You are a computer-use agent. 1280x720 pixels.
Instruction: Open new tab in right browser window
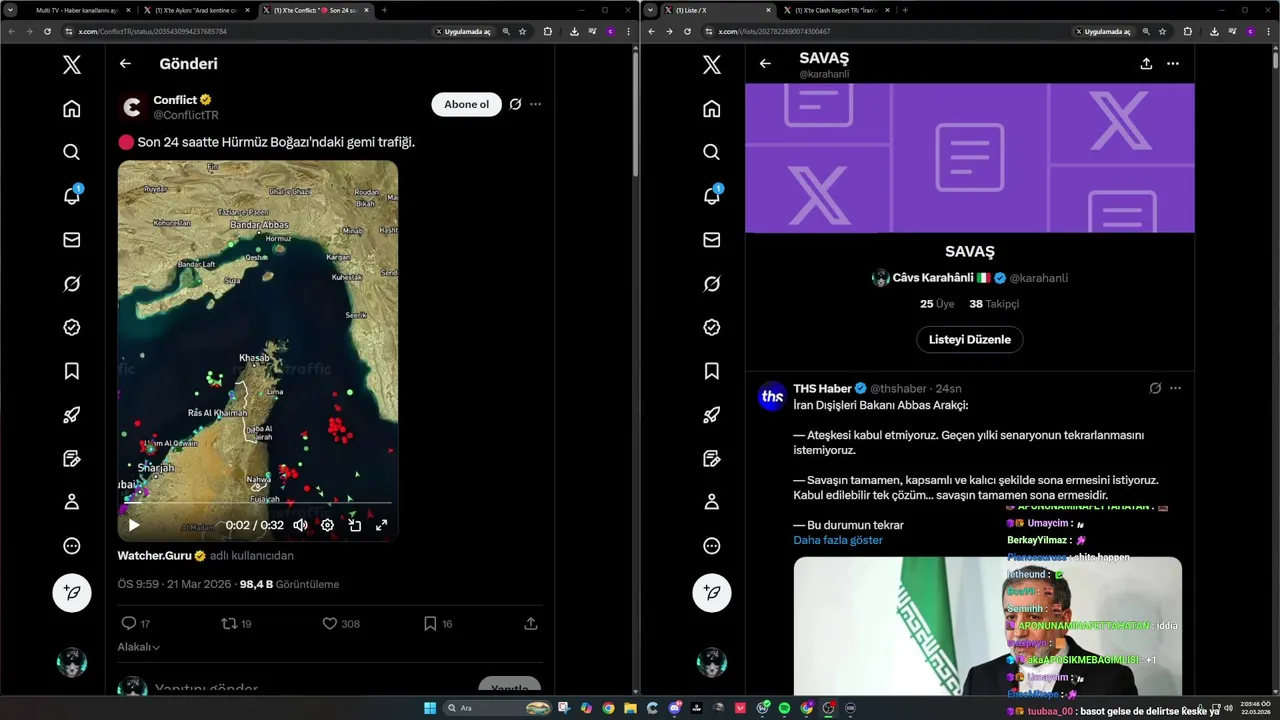pyautogui.click(x=905, y=10)
